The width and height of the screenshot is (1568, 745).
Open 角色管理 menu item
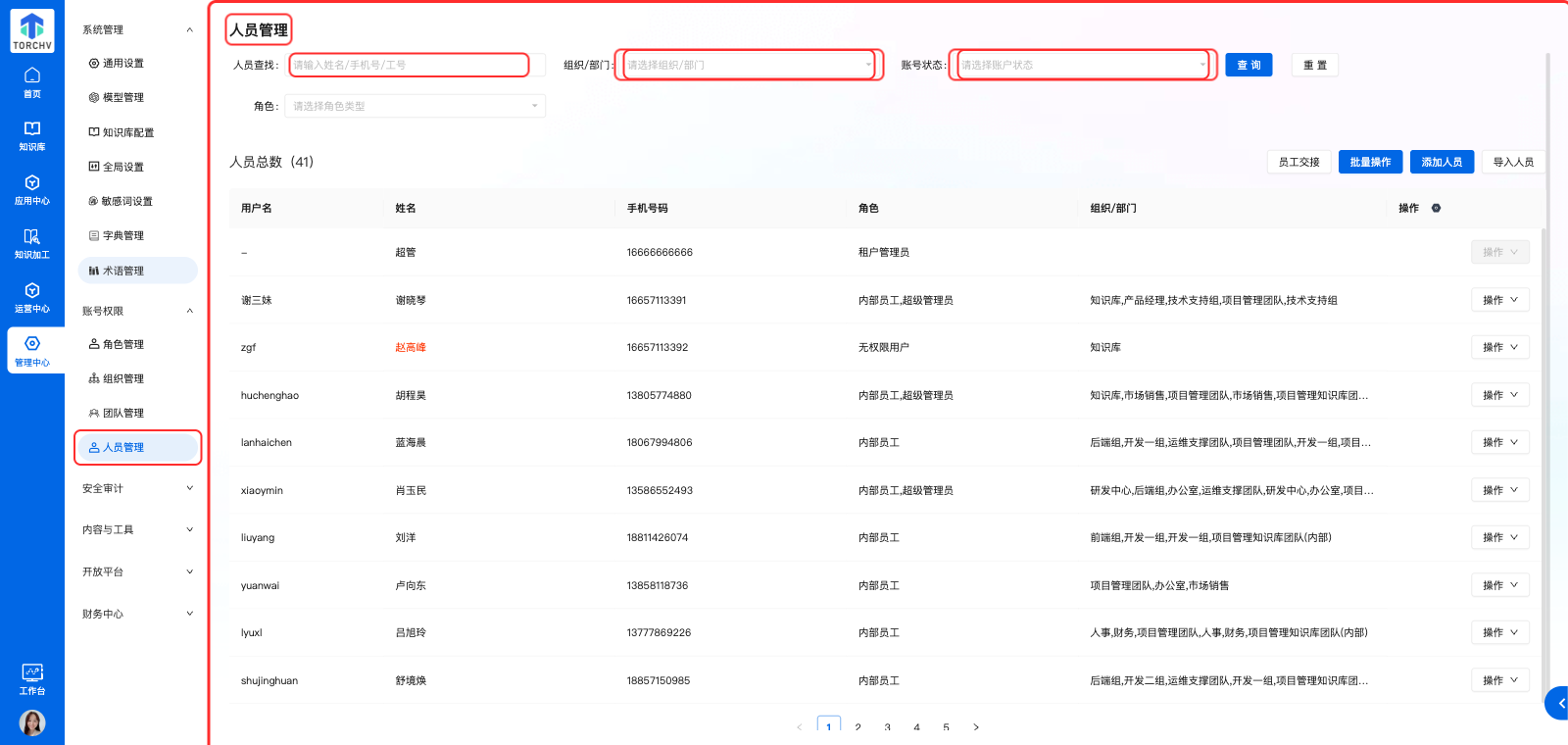[x=137, y=344]
